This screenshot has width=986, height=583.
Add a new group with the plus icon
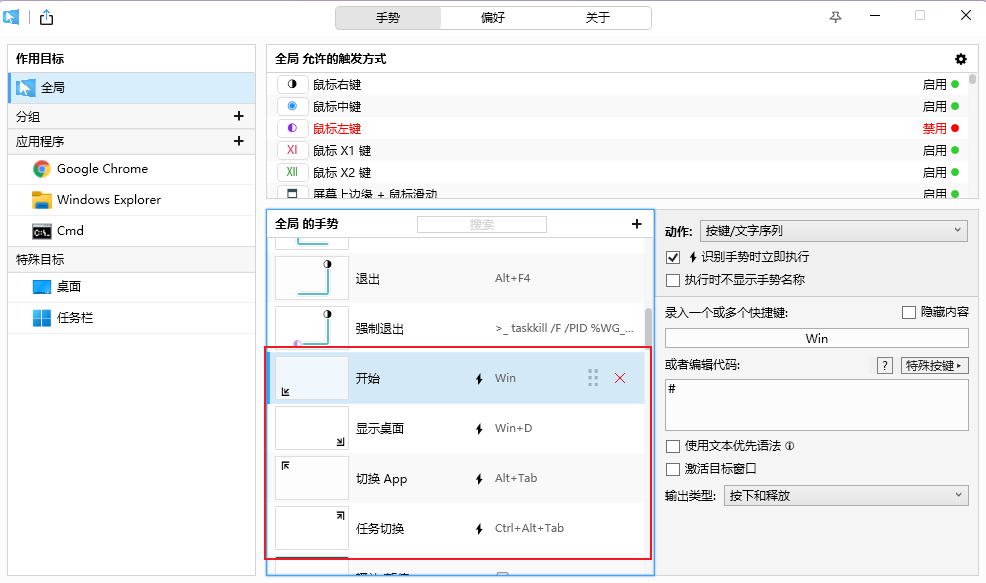[x=238, y=116]
